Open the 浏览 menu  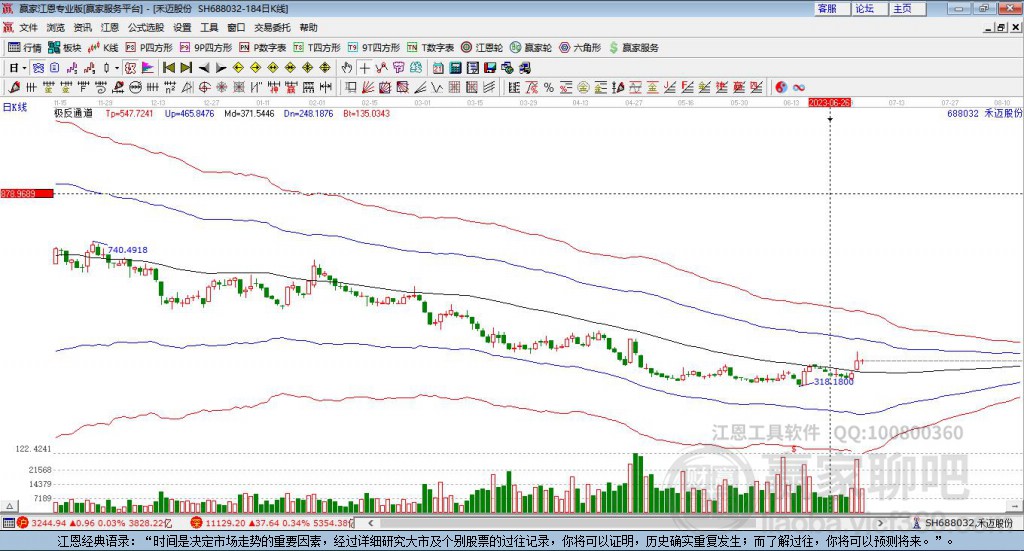point(56,27)
